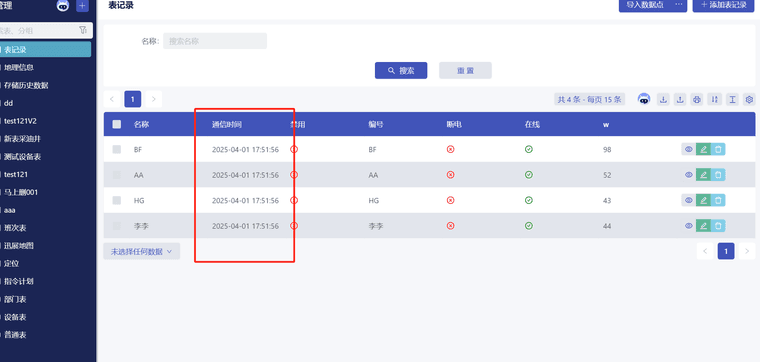Tick the checkbox for the BF row
The height and width of the screenshot is (362, 760).
tap(117, 149)
